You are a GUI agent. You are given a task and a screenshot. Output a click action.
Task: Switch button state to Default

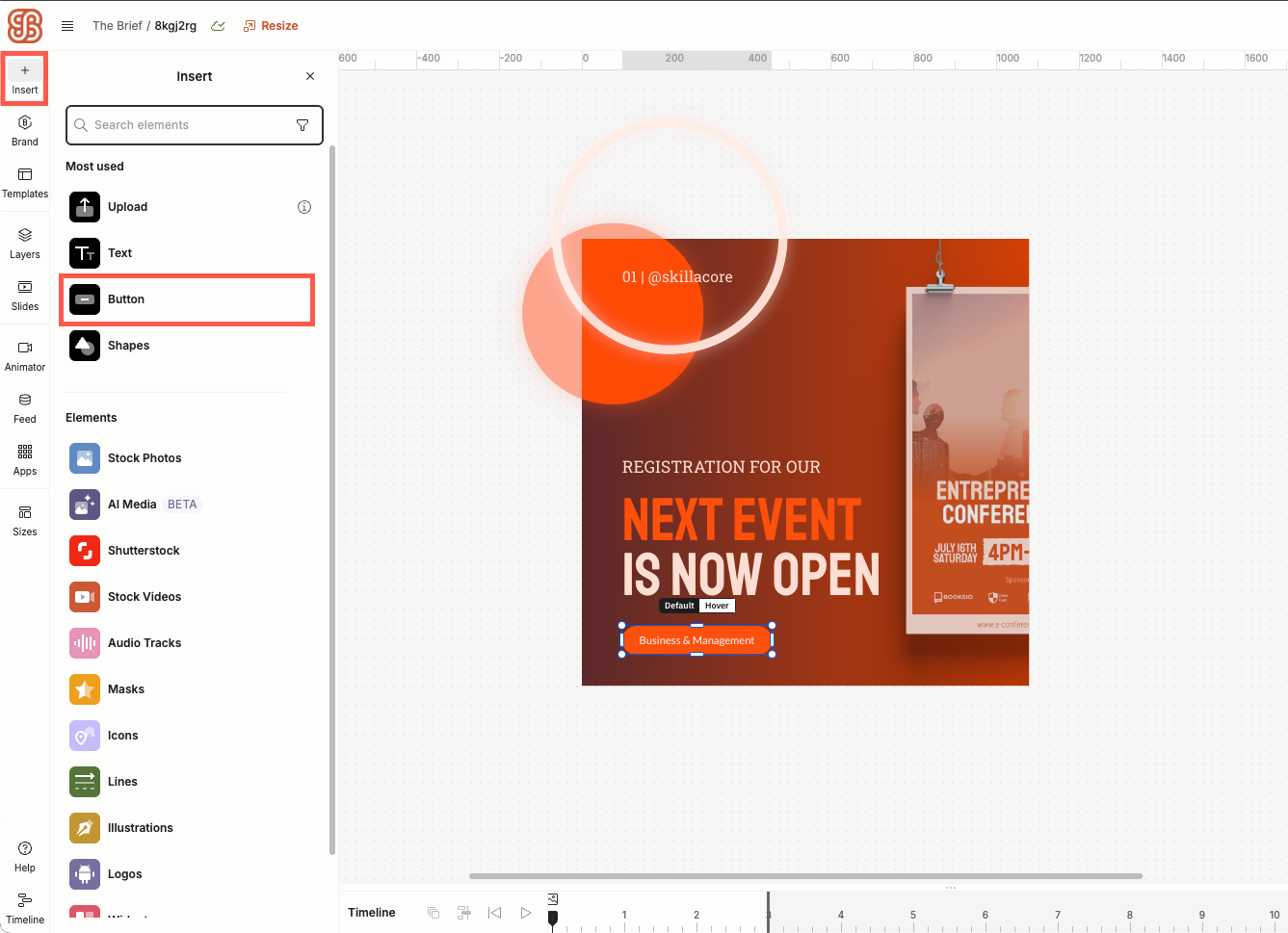click(x=679, y=606)
